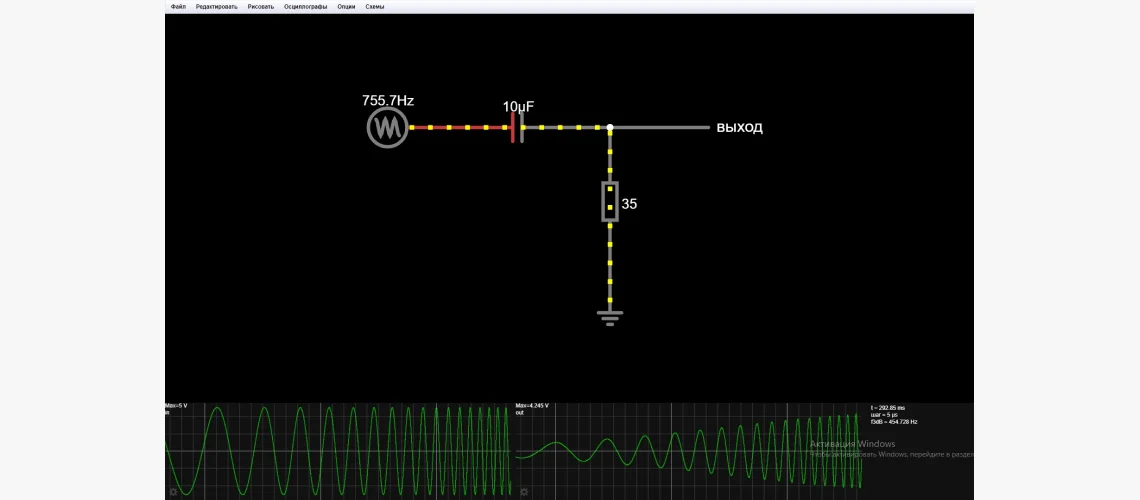
Task: Click the gray wire leading to ВЫХОД
Action: [x=660, y=128]
